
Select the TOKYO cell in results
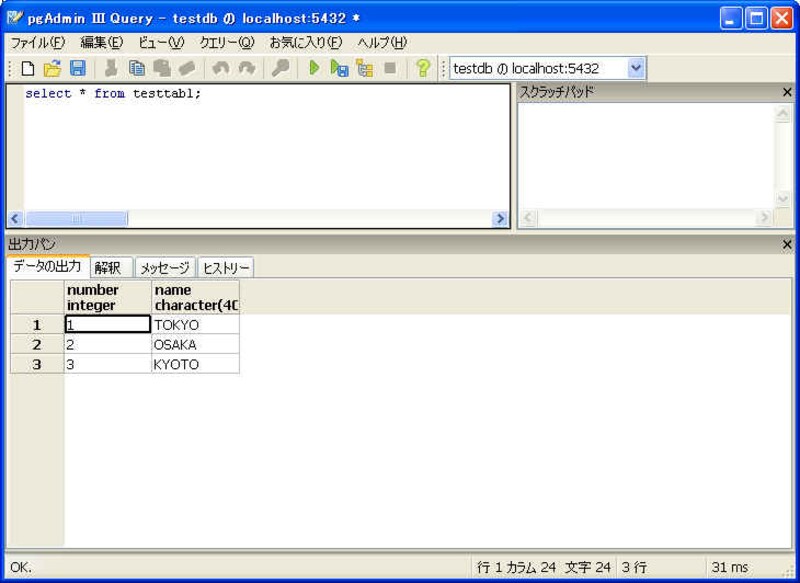[195, 325]
